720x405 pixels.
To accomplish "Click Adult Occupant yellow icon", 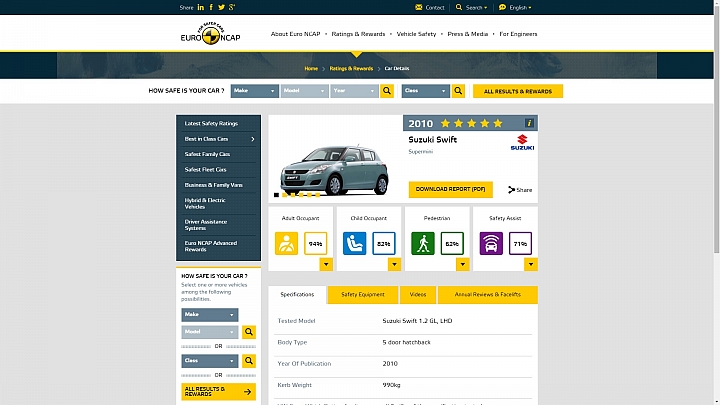I will (286, 243).
